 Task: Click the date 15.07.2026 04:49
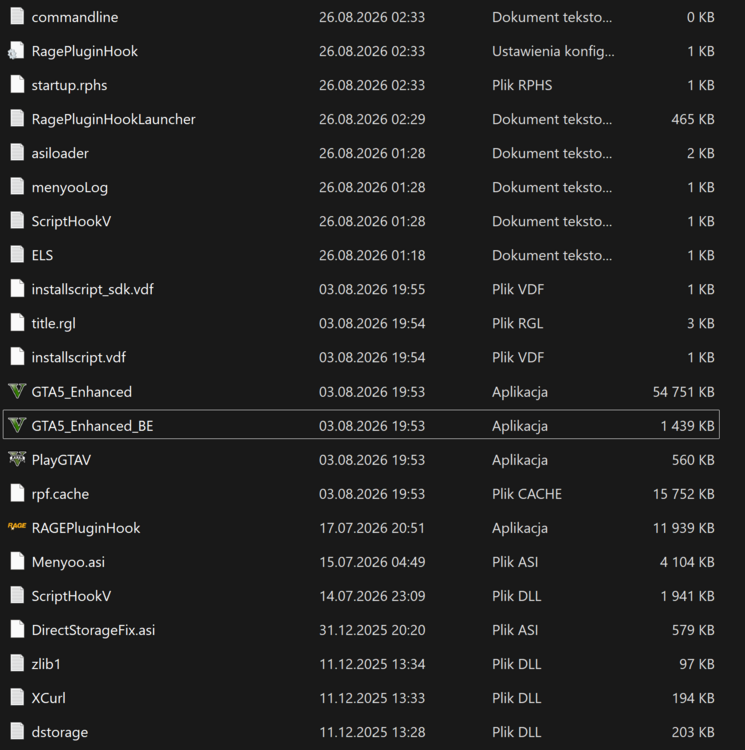click(372, 562)
